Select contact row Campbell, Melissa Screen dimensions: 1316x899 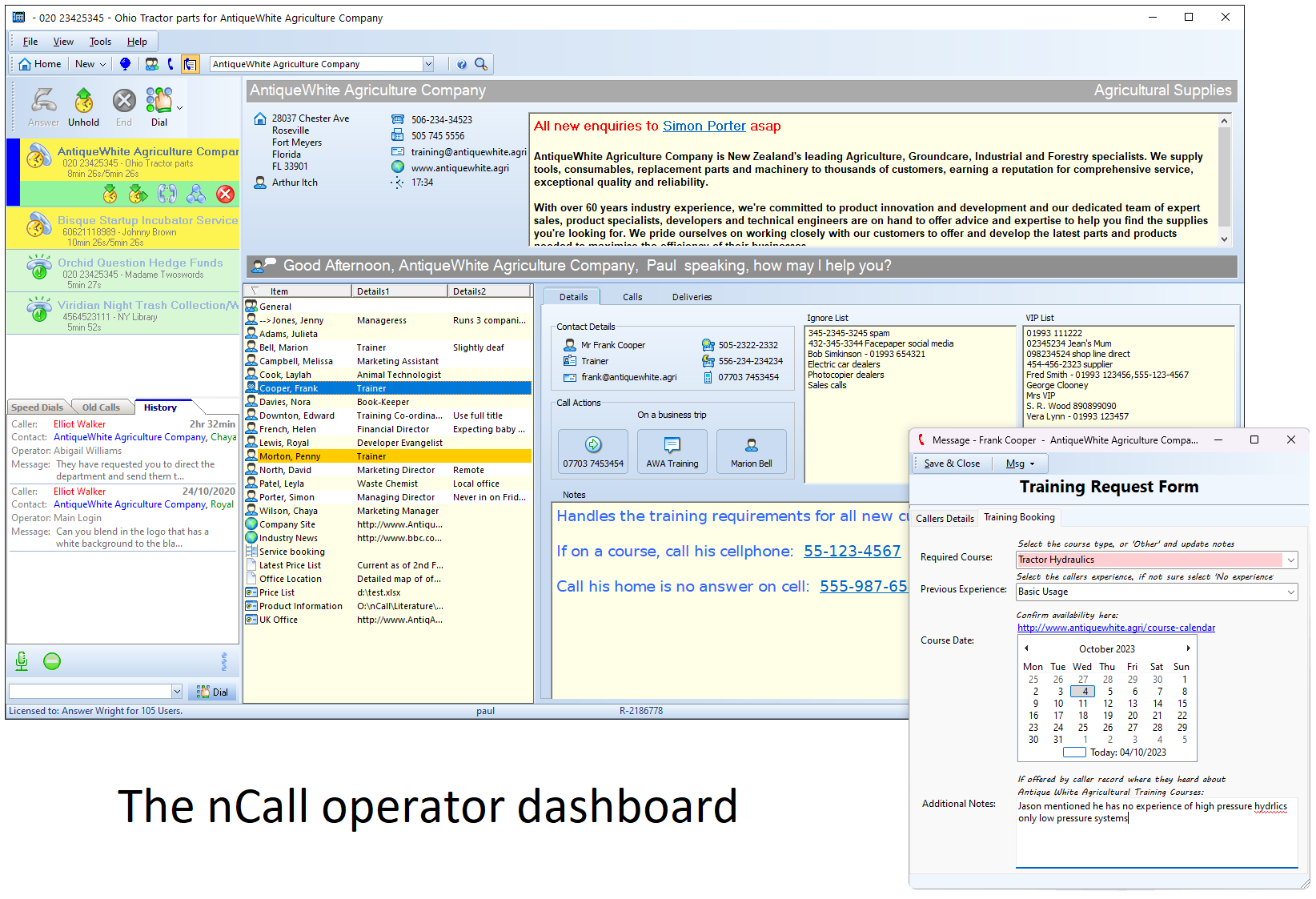pos(387,361)
